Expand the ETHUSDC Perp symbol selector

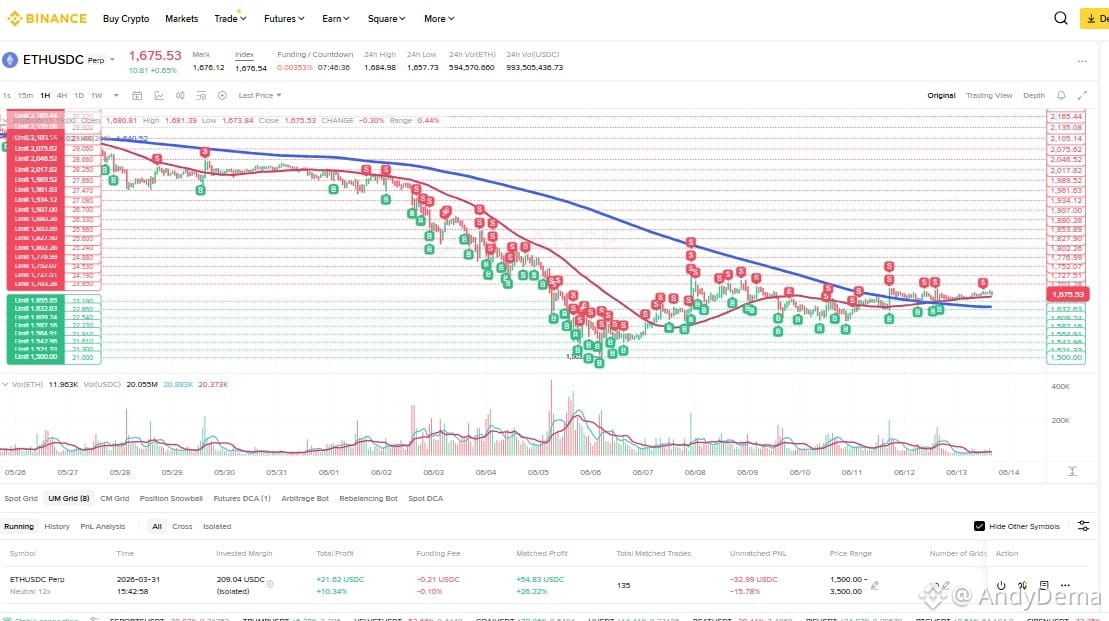tap(112, 60)
